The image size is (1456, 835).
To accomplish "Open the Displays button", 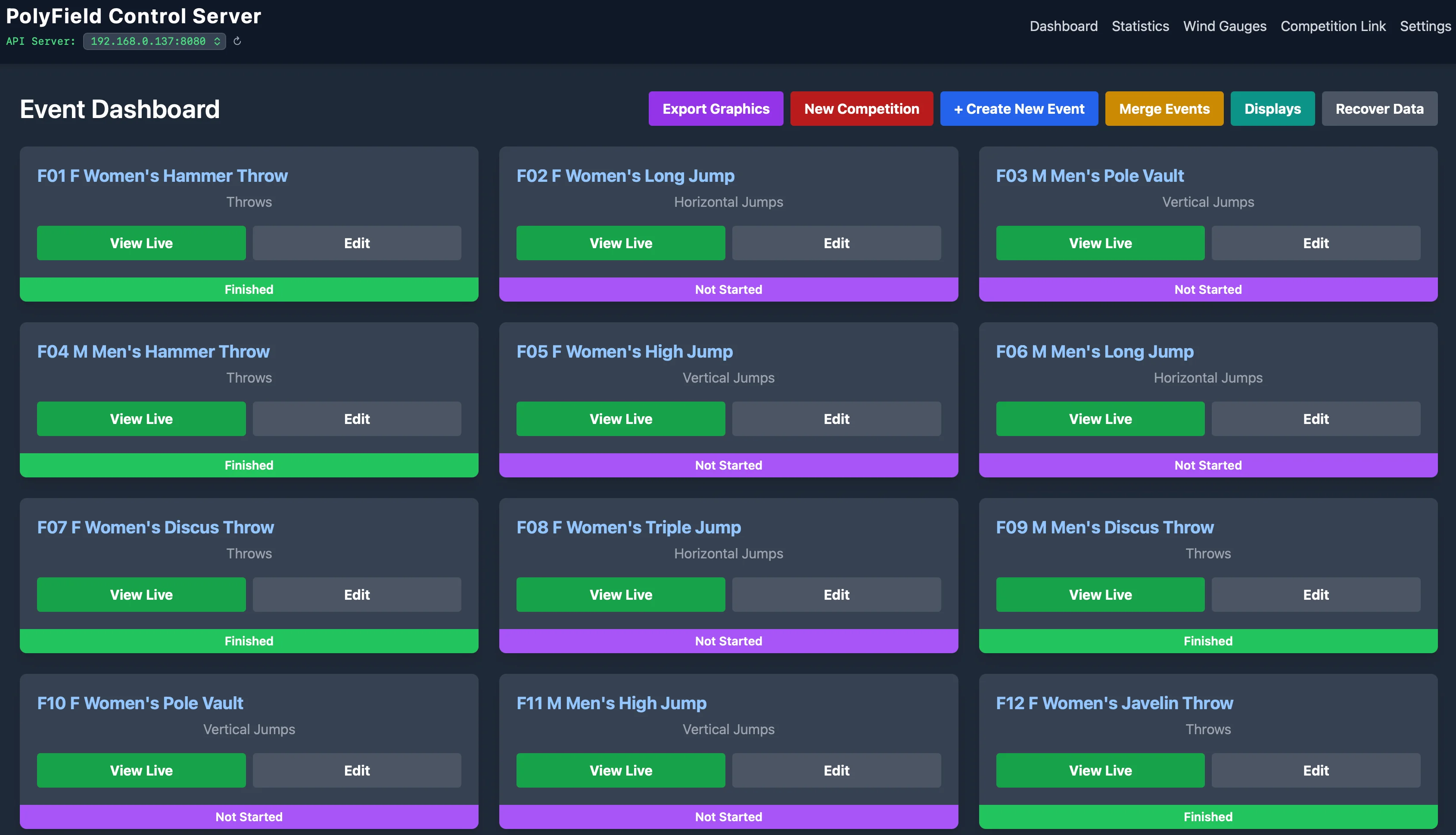I will point(1272,109).
